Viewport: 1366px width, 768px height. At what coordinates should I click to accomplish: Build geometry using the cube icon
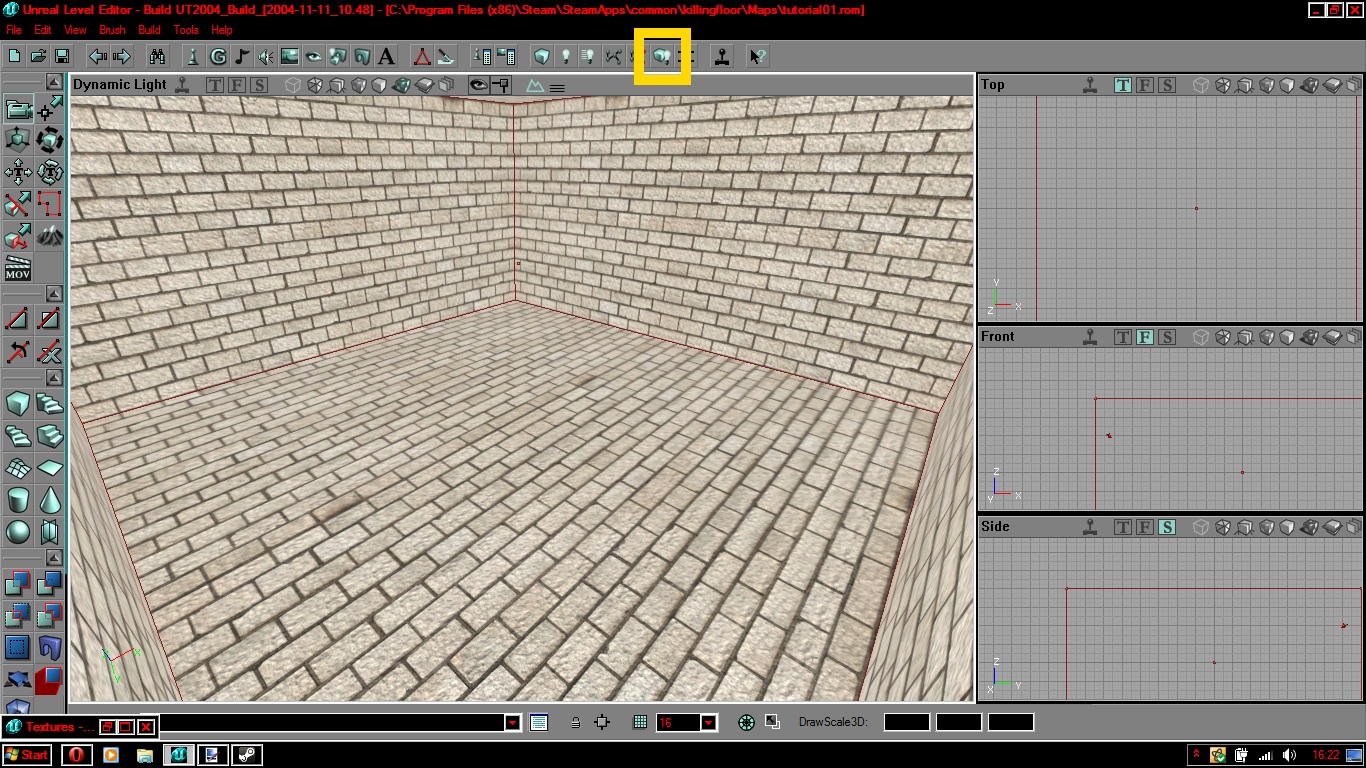[541, 57]
